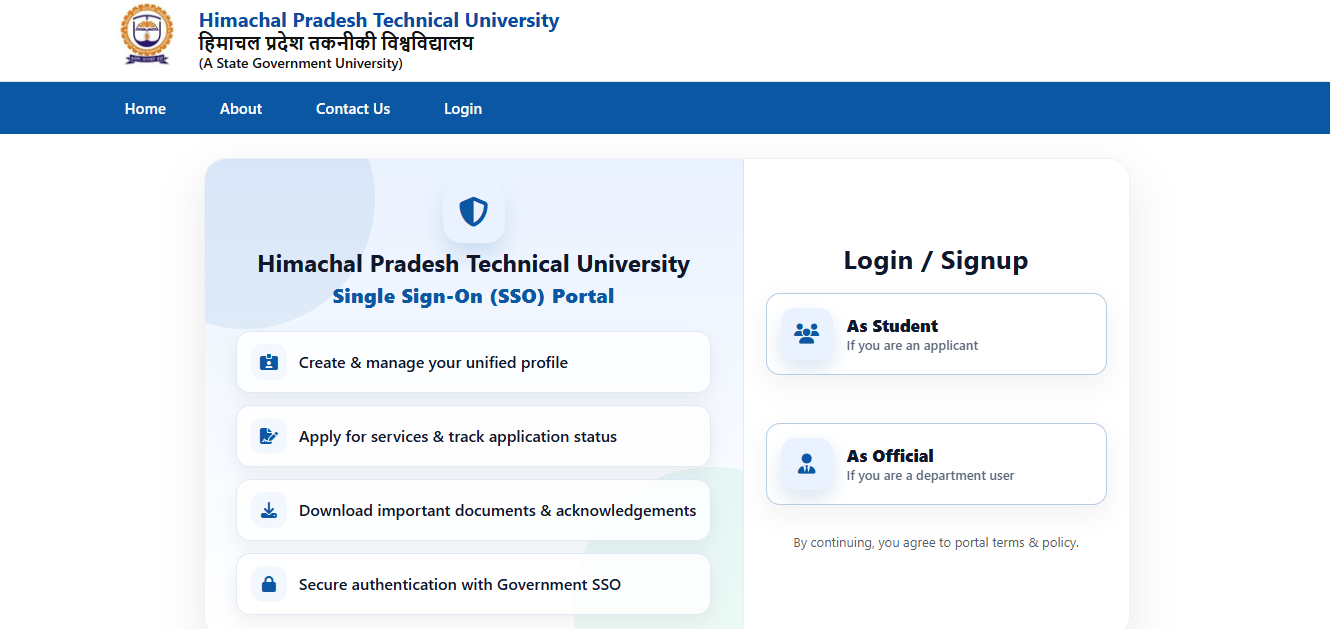Click the ID badge icon beside unified profile
The image size is (1330, 629).
click(268, 362)
